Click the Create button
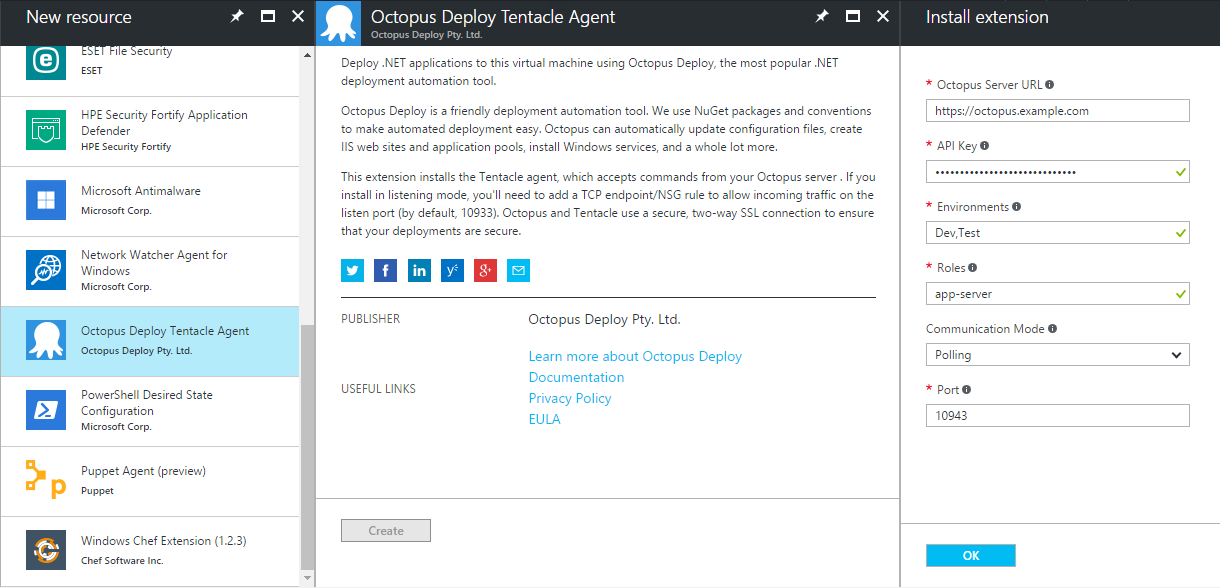 point(385,530)
